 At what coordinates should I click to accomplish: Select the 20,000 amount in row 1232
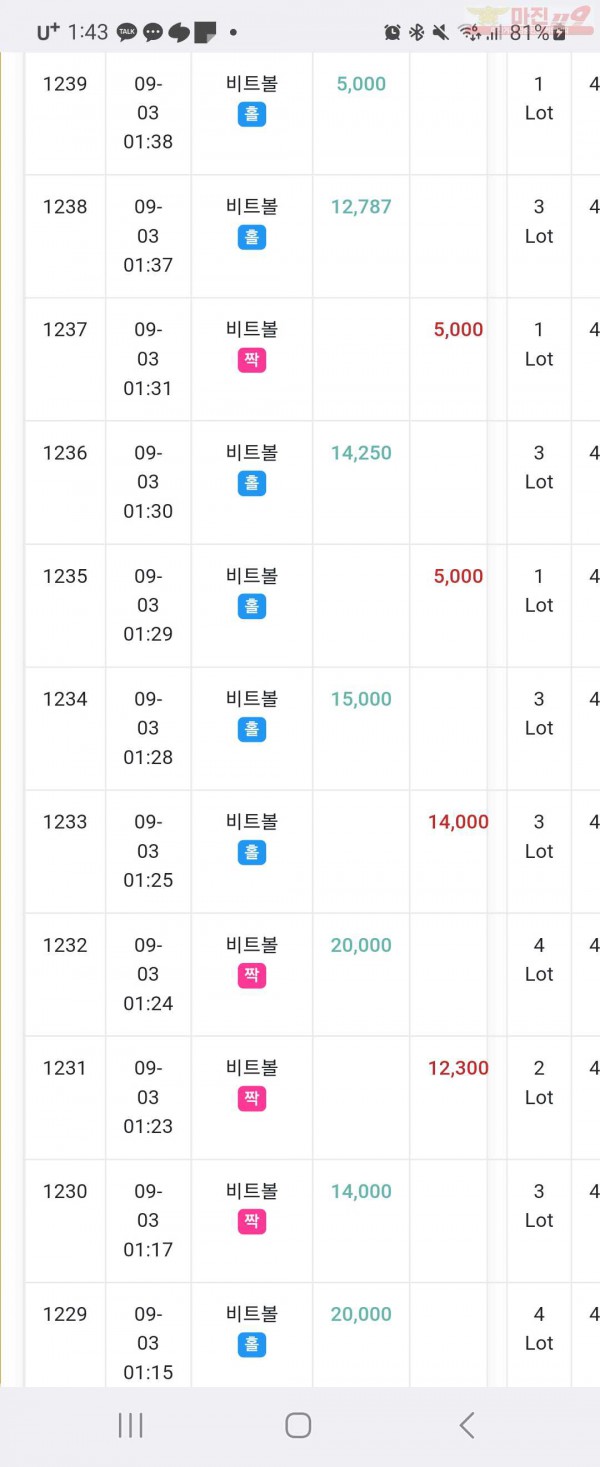[x=361, y=945]
